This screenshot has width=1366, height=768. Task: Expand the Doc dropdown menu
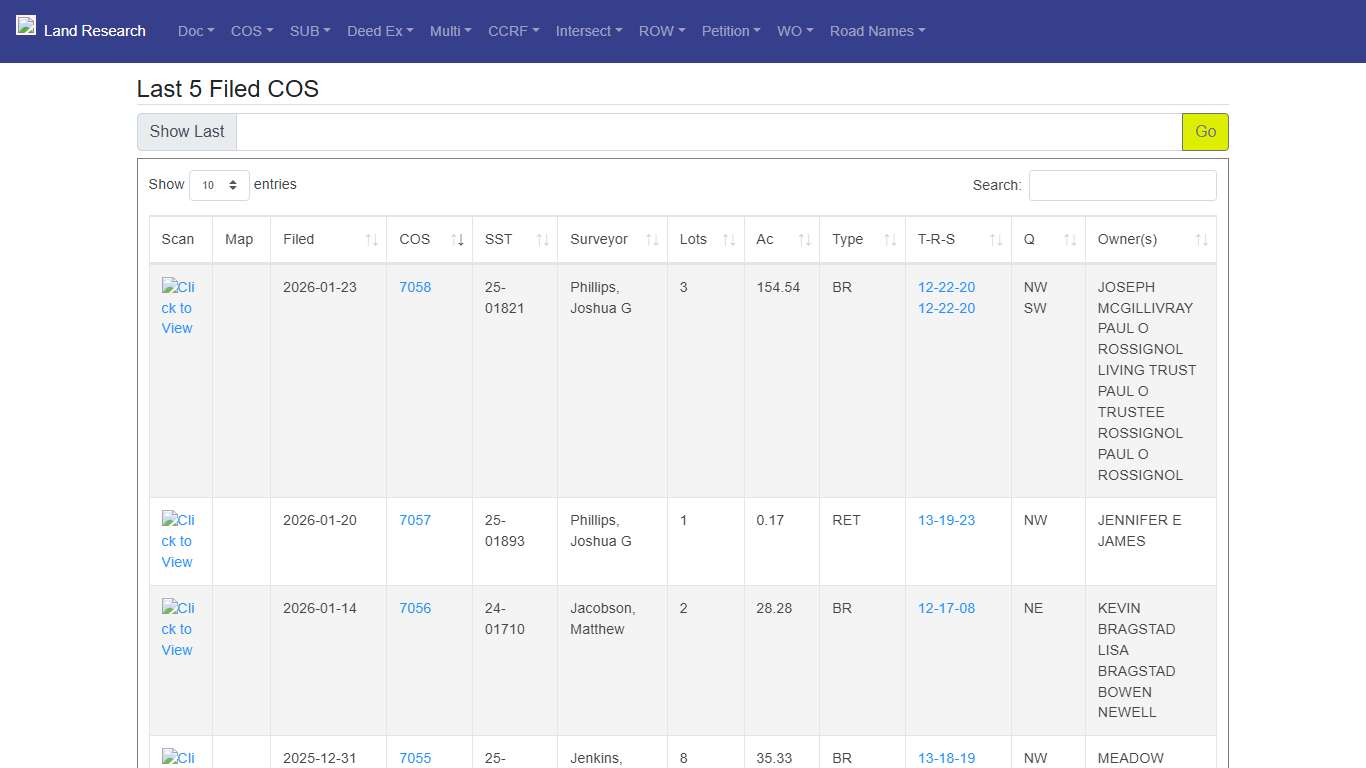point(196,31)
